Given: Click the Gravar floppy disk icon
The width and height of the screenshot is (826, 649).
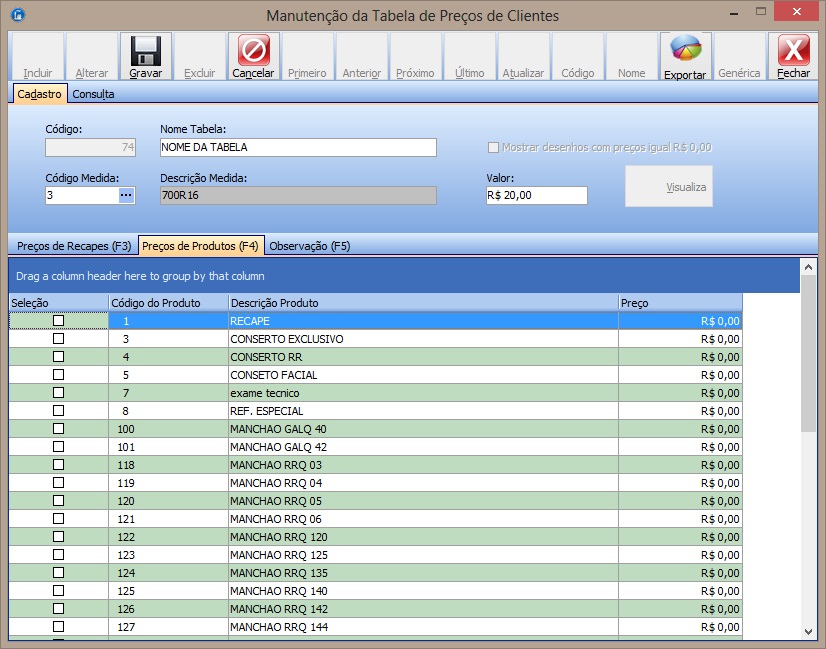Looking at the screenshot, I should pos(146,52).
